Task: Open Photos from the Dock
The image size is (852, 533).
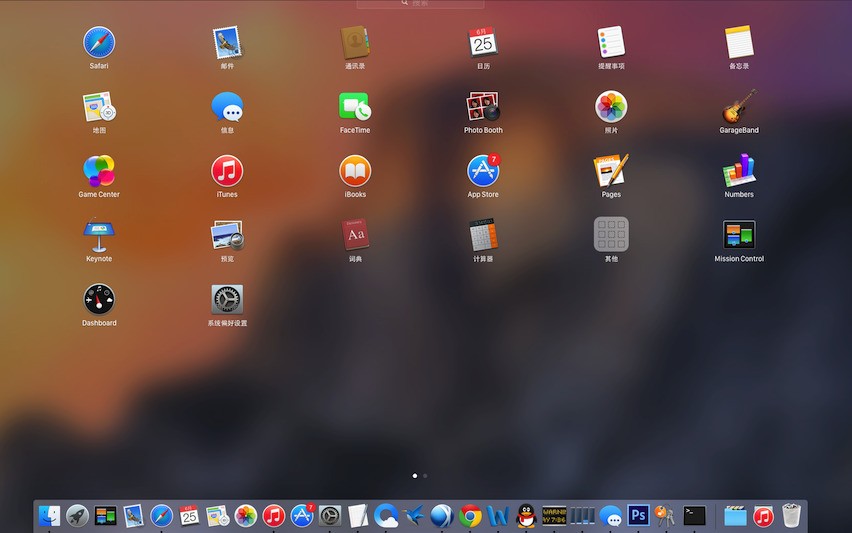Action: pyautogui.click(x=246, y=516)
